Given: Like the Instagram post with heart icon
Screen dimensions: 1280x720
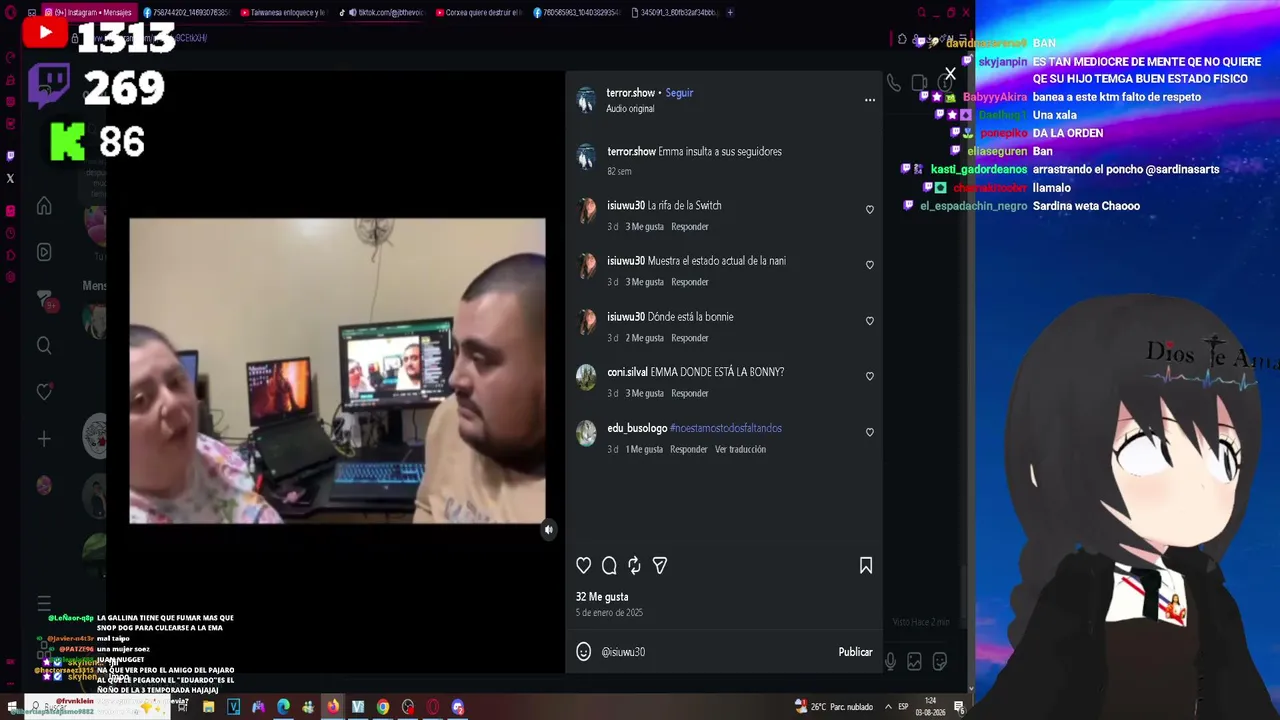Looking at the screenshot, I should tap(584, 566).
